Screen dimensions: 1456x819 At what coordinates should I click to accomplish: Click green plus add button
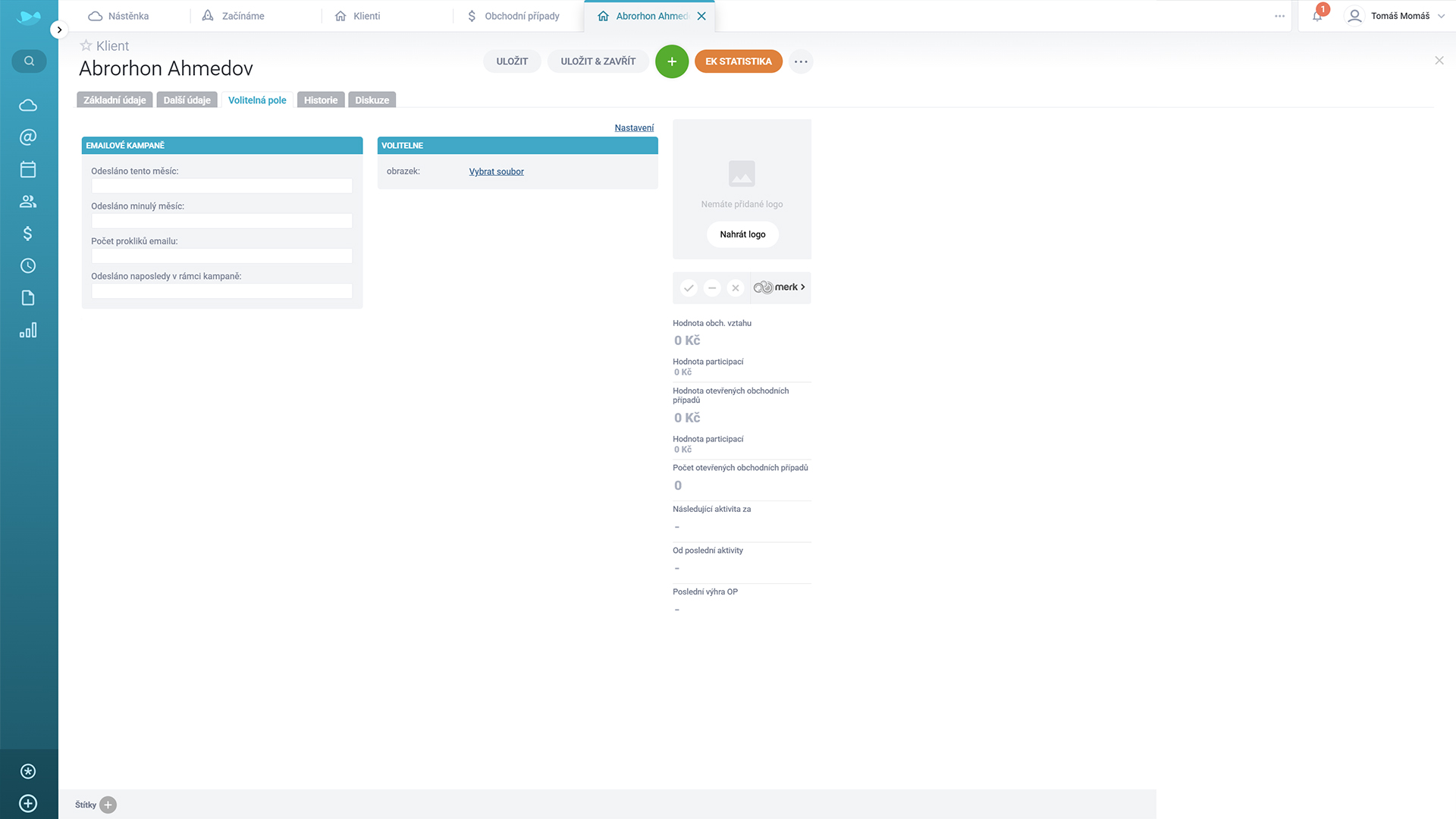click(671, 61)
